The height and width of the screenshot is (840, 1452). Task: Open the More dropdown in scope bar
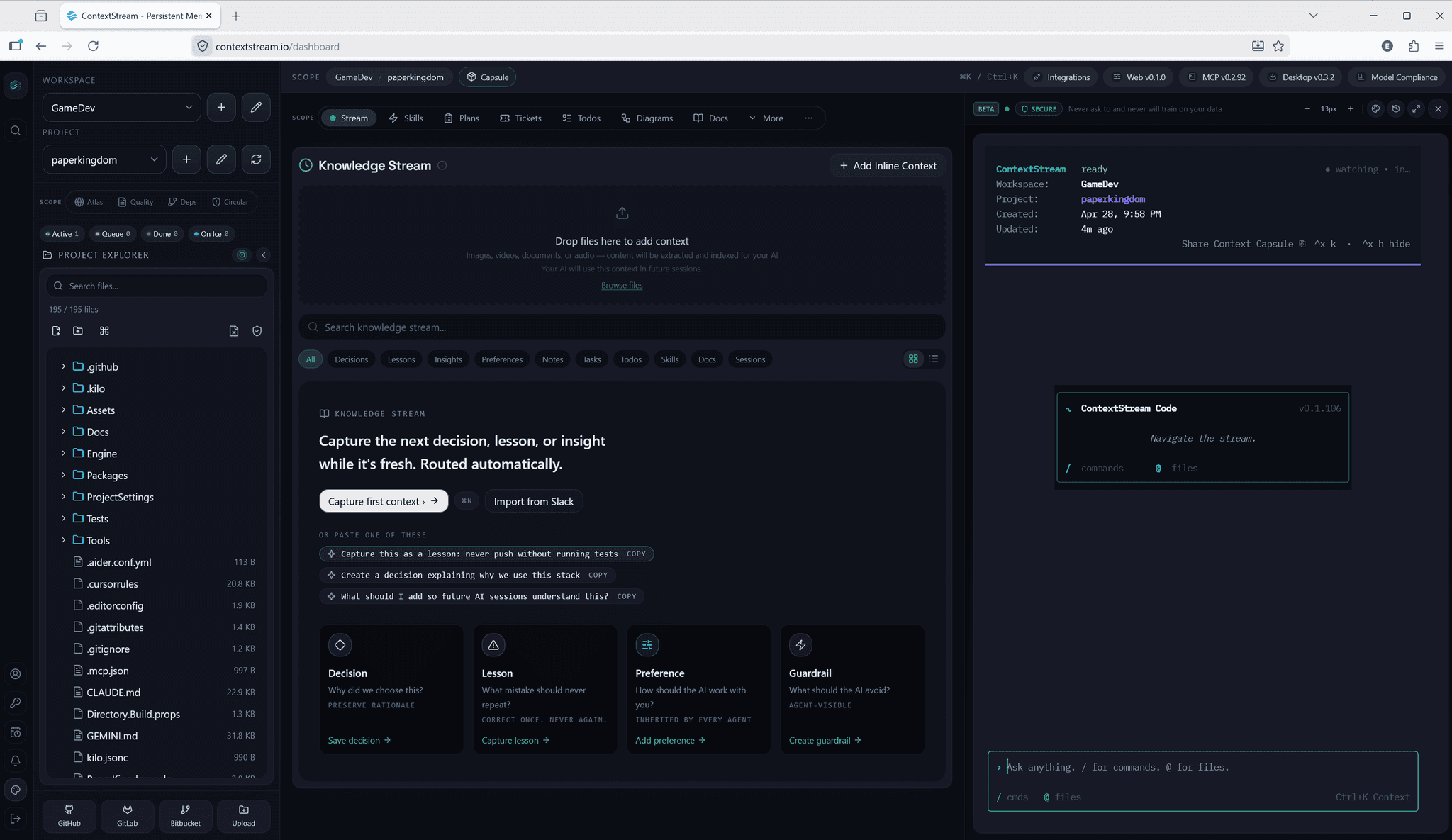pyautogui.click(x=766, y=118)
